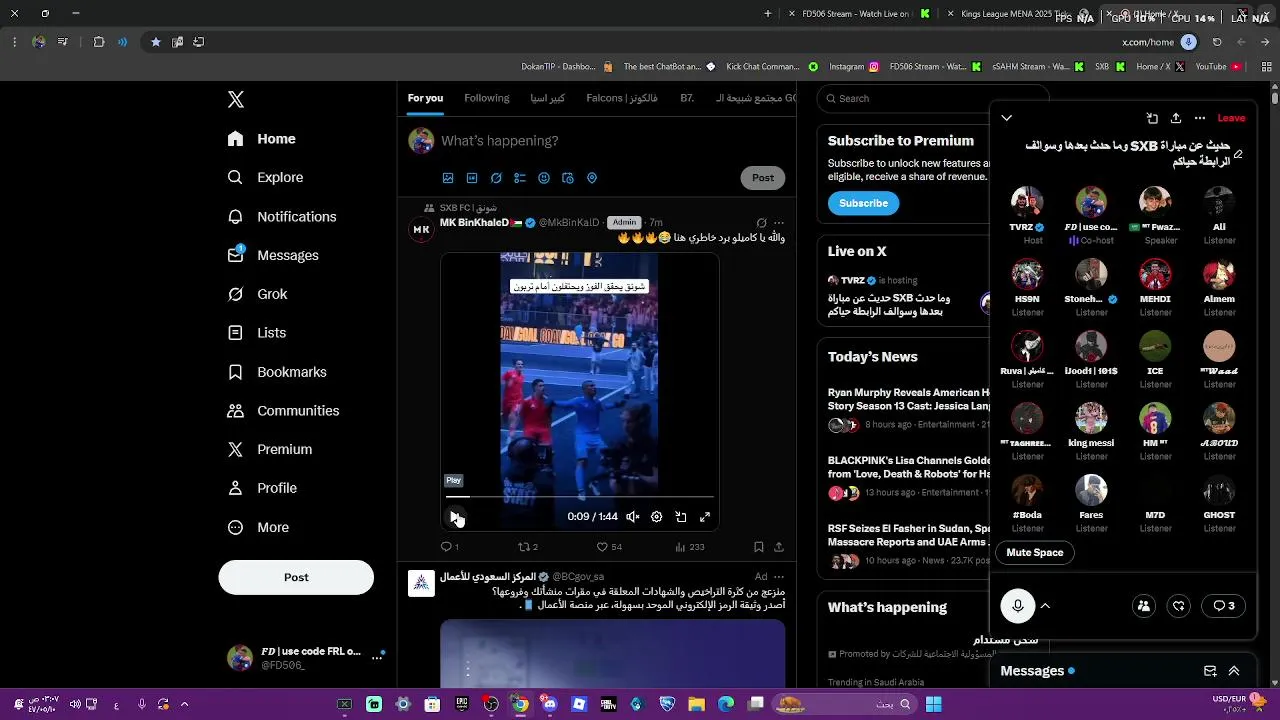This screenshot has height=720, width=1280.
Task: Expand microphone options caret
Action: point(1045,606)
